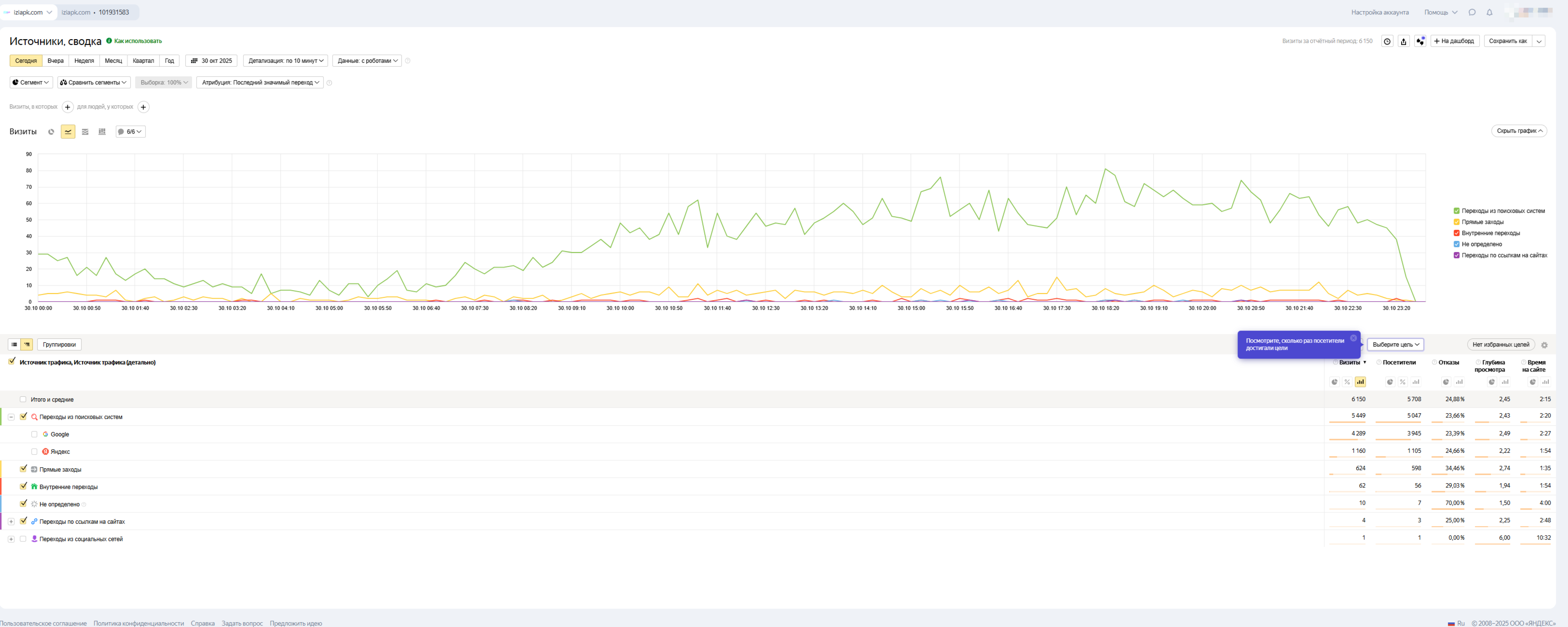Viewport: 1568px width, 627px height.
Task: Uncheck the Прямые заходы row checkbox
Action: (x=23, y=469)
